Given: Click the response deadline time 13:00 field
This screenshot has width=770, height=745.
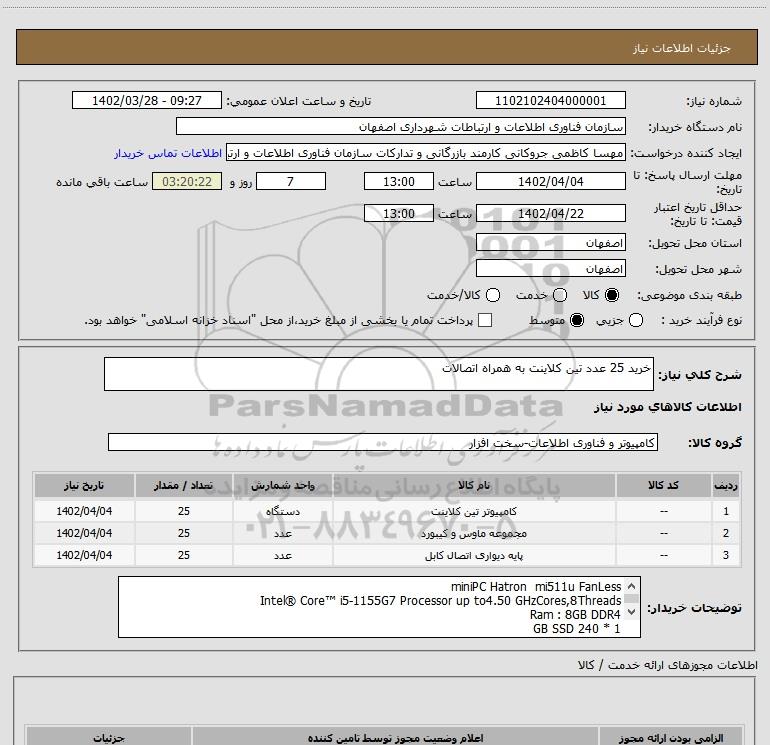Looking at the screenshot, I should pos(399,182).
